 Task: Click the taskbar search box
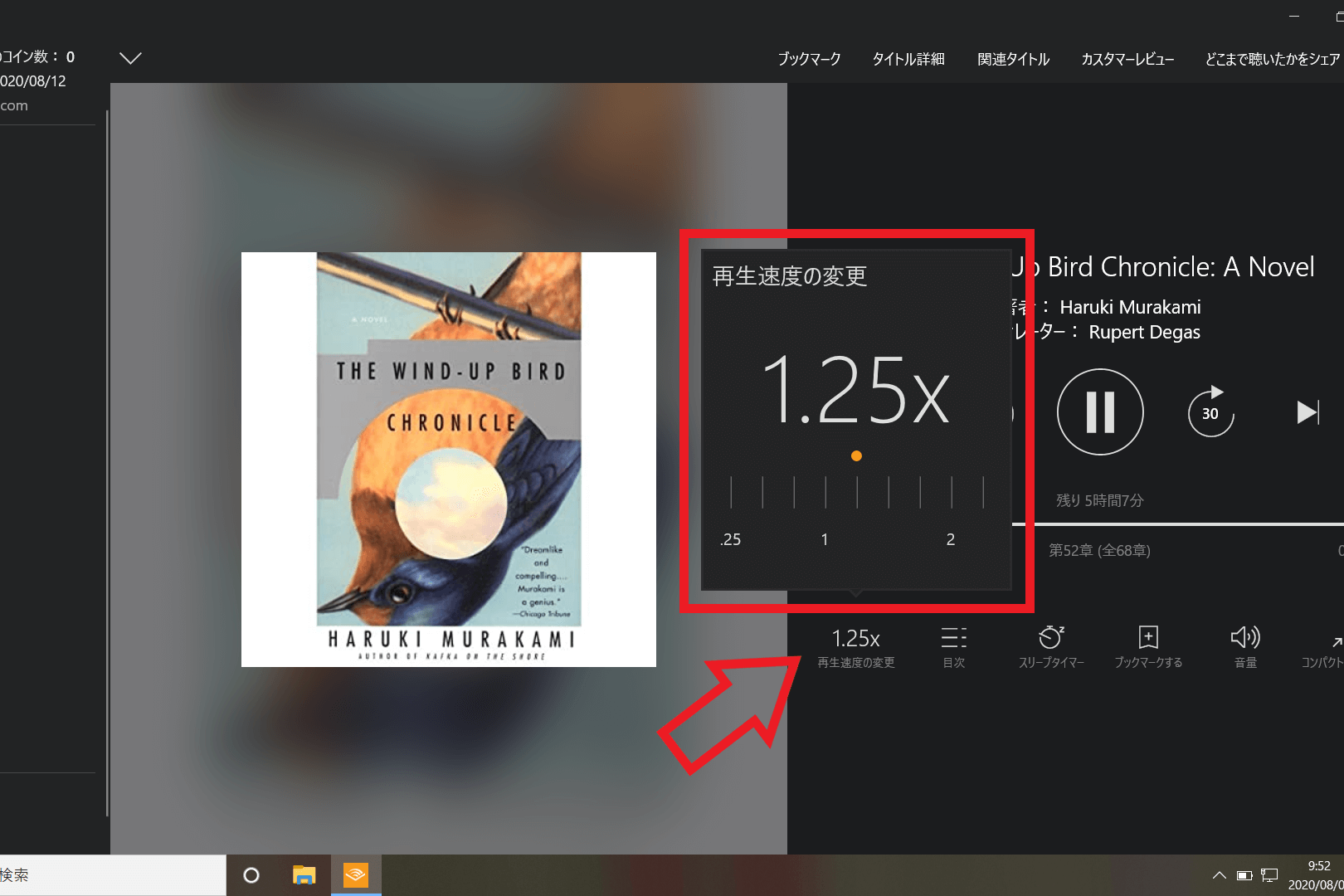[x=113, y=875]
